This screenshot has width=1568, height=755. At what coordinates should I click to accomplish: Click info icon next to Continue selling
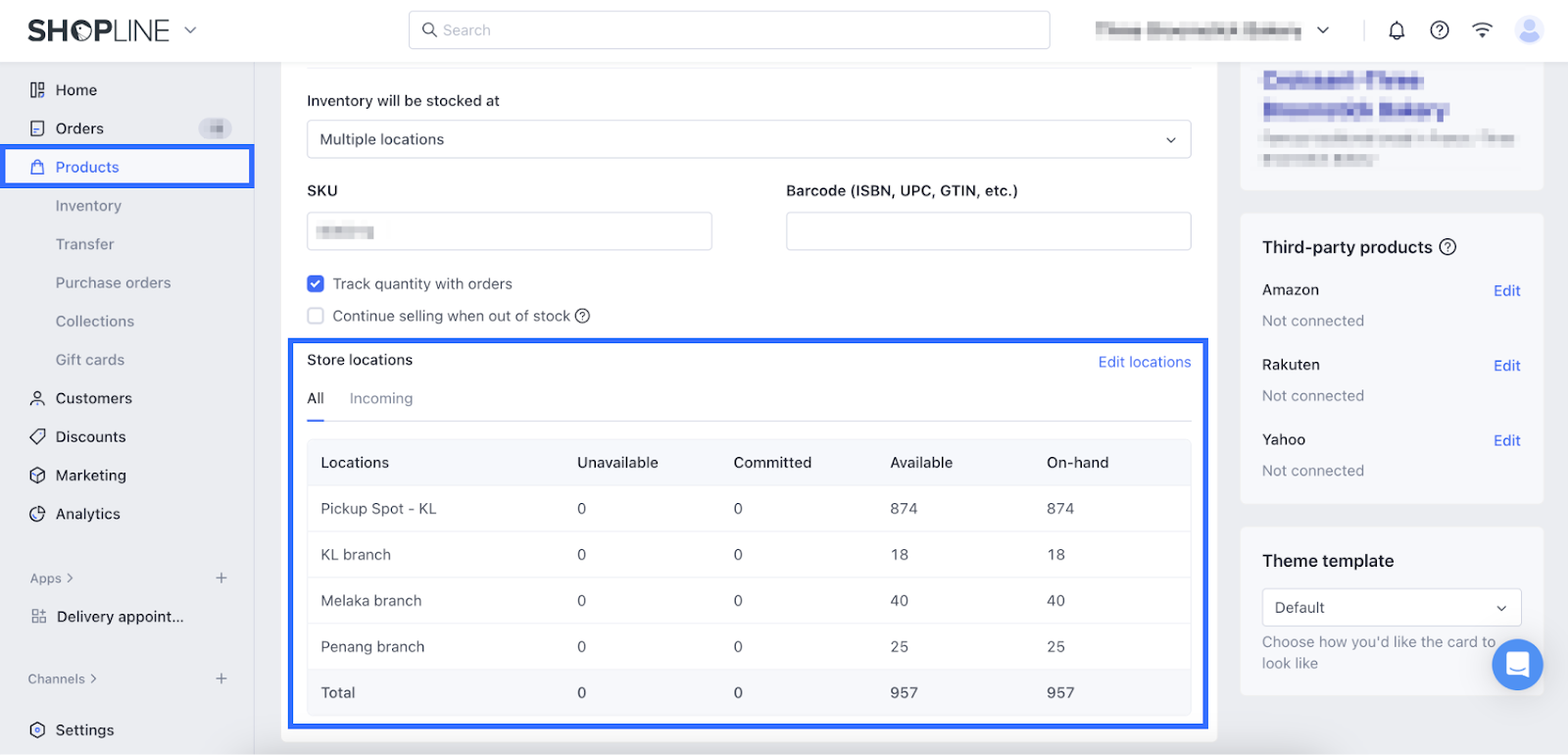582,316
